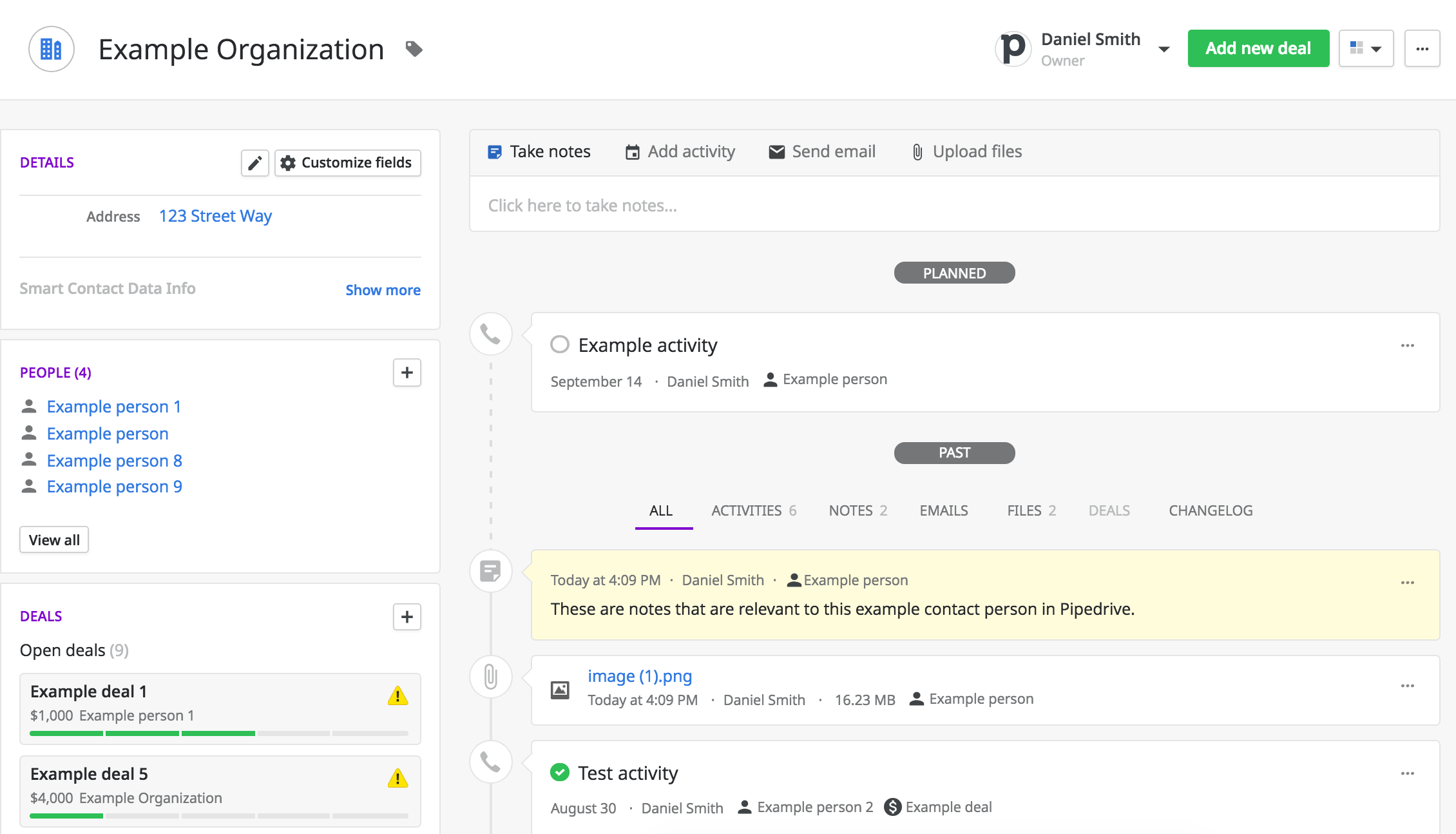The image size is (1456, 834).
Task: Click the person icon next to Example person 8
Action: click(x=29, y=460)
